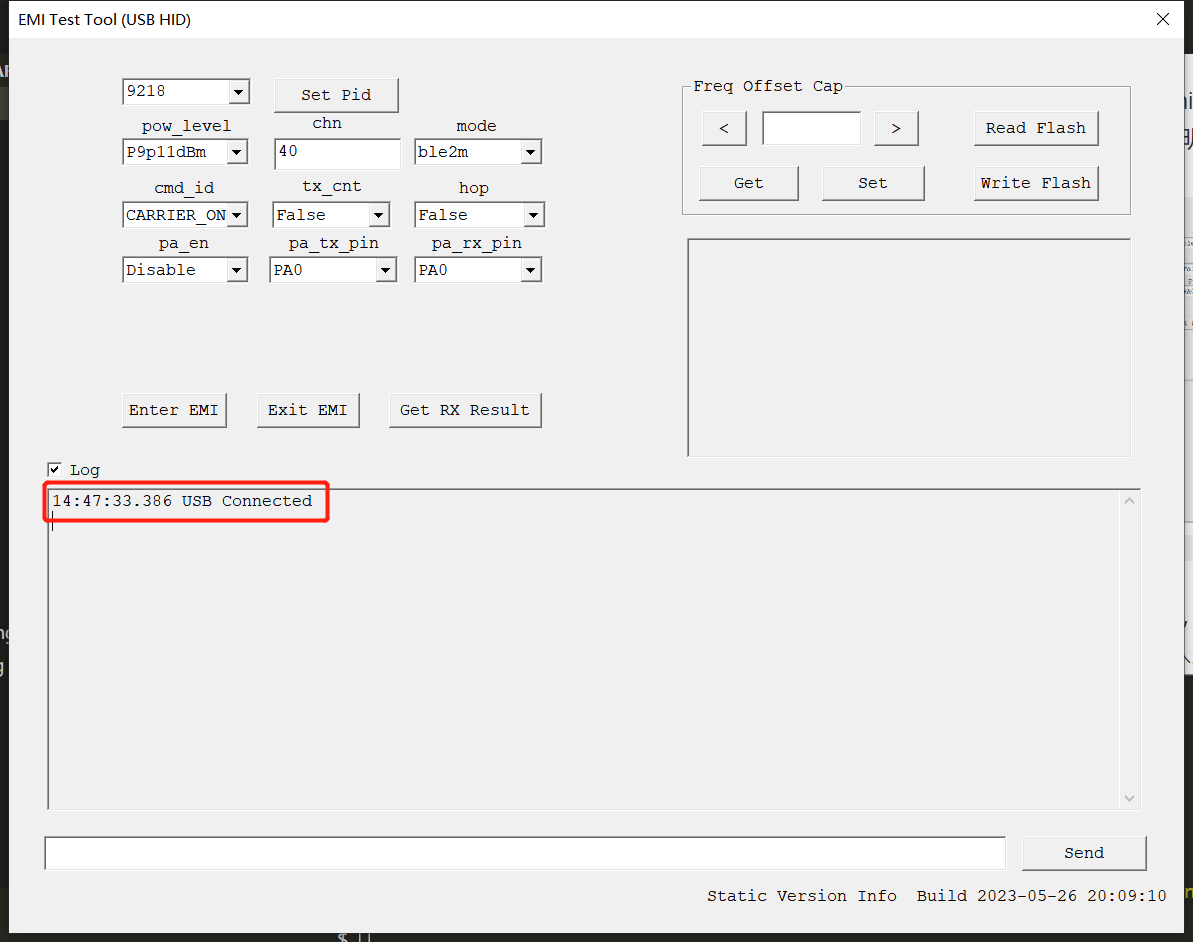The height and width of the screenshot is (942, 1193).
Task: Open the hop dropdown
Action: (x=533, y=215)
